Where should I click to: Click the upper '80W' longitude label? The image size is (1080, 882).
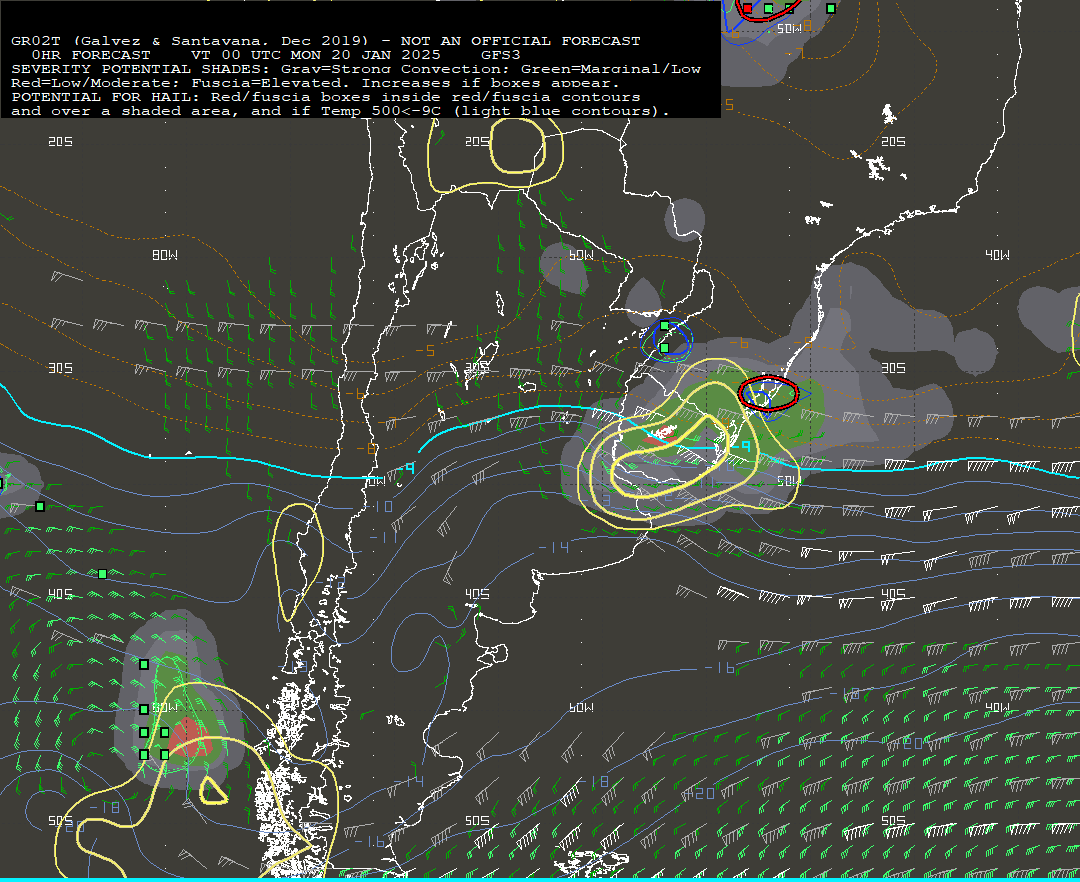coord(165,255)
